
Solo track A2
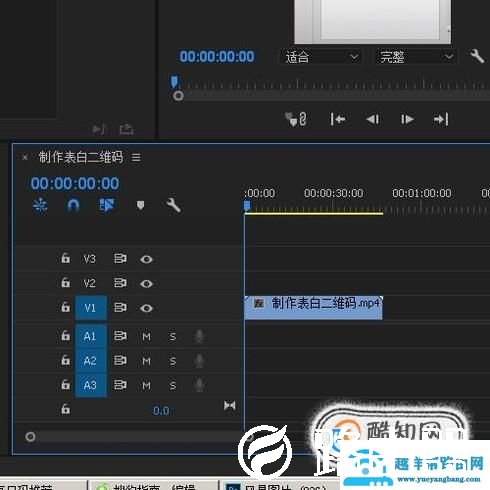pyautogui.click(x=173, y=361)
